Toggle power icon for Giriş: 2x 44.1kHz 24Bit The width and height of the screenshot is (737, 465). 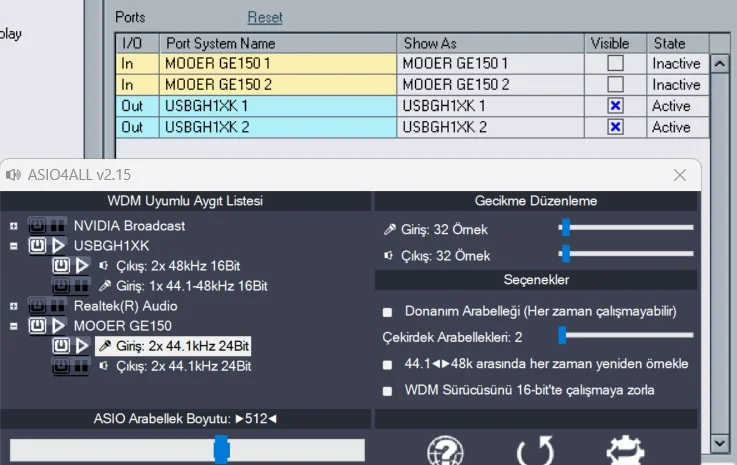62,346
